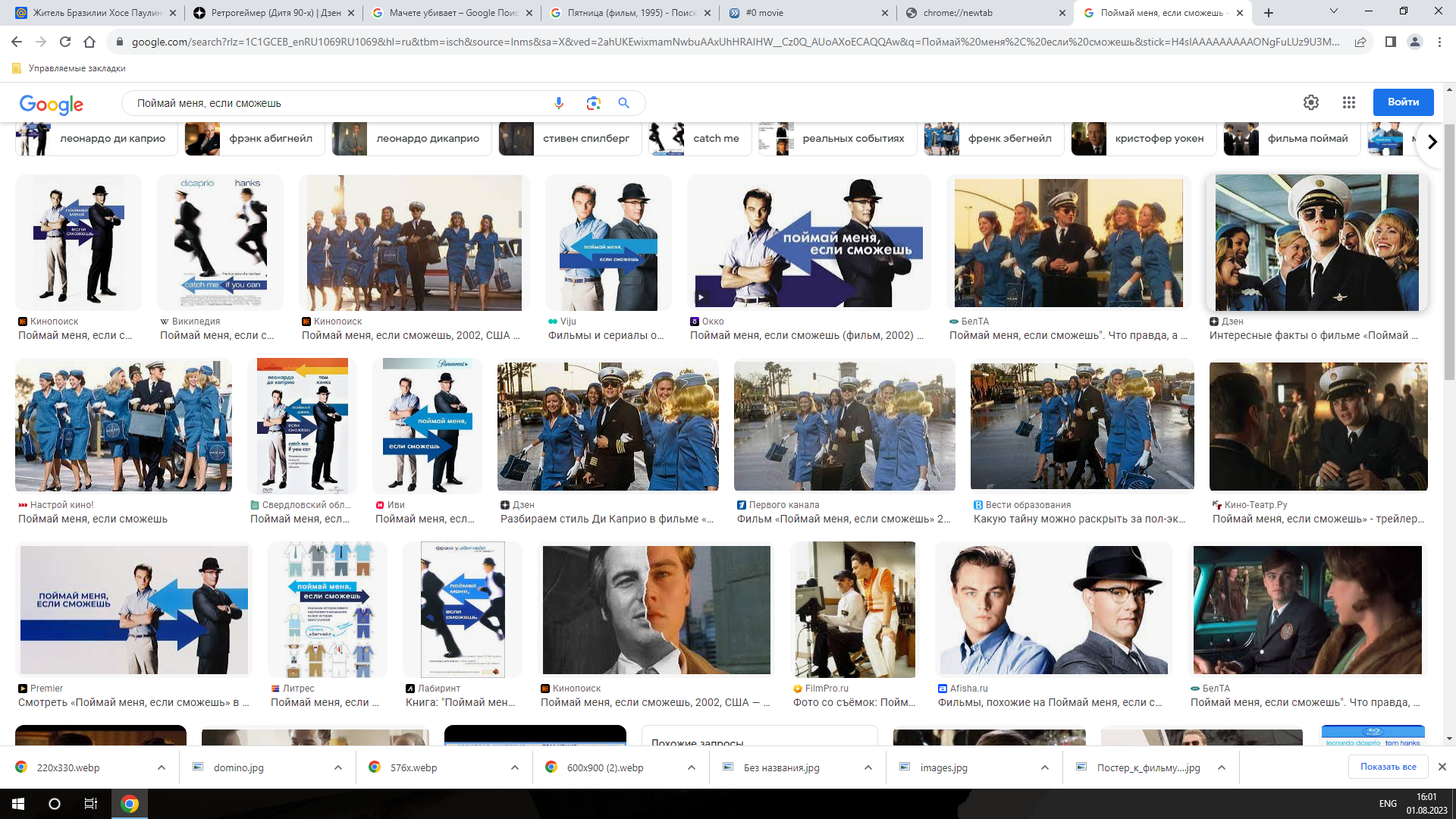Click Chrome icon in the taskbar
1456x819 pixels.
click(130, 804)
